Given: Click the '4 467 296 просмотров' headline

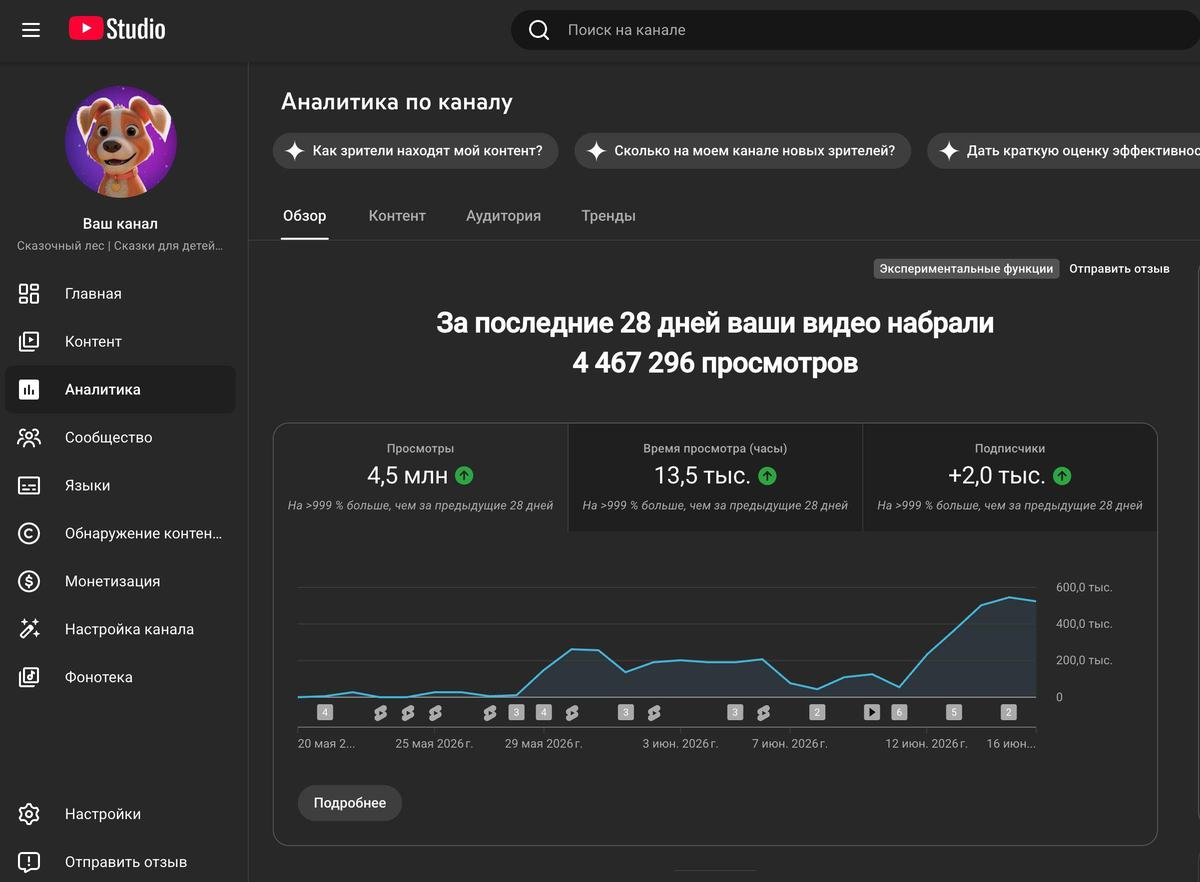Looking at the screenshot, I should pyautogui.click(x=715, y=363).
